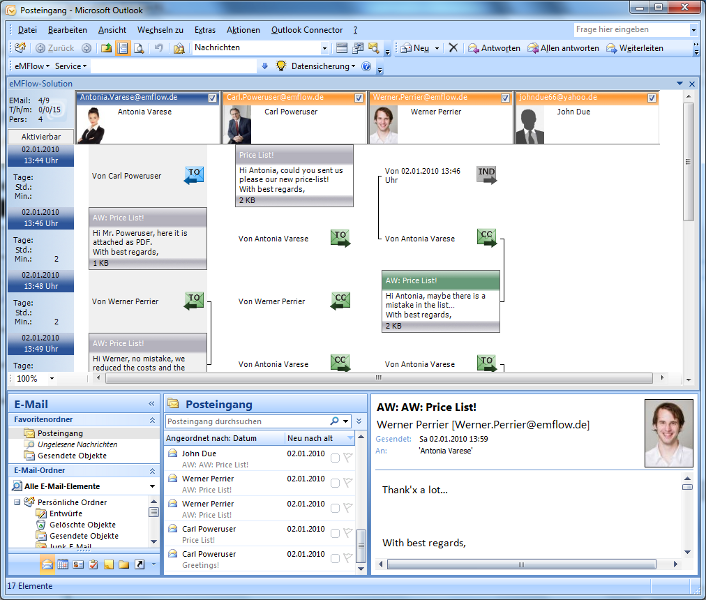The height and width of the screenshot is (600, 706).
Task: Open the 100% zoom dropdown
Action: point(52,379)
